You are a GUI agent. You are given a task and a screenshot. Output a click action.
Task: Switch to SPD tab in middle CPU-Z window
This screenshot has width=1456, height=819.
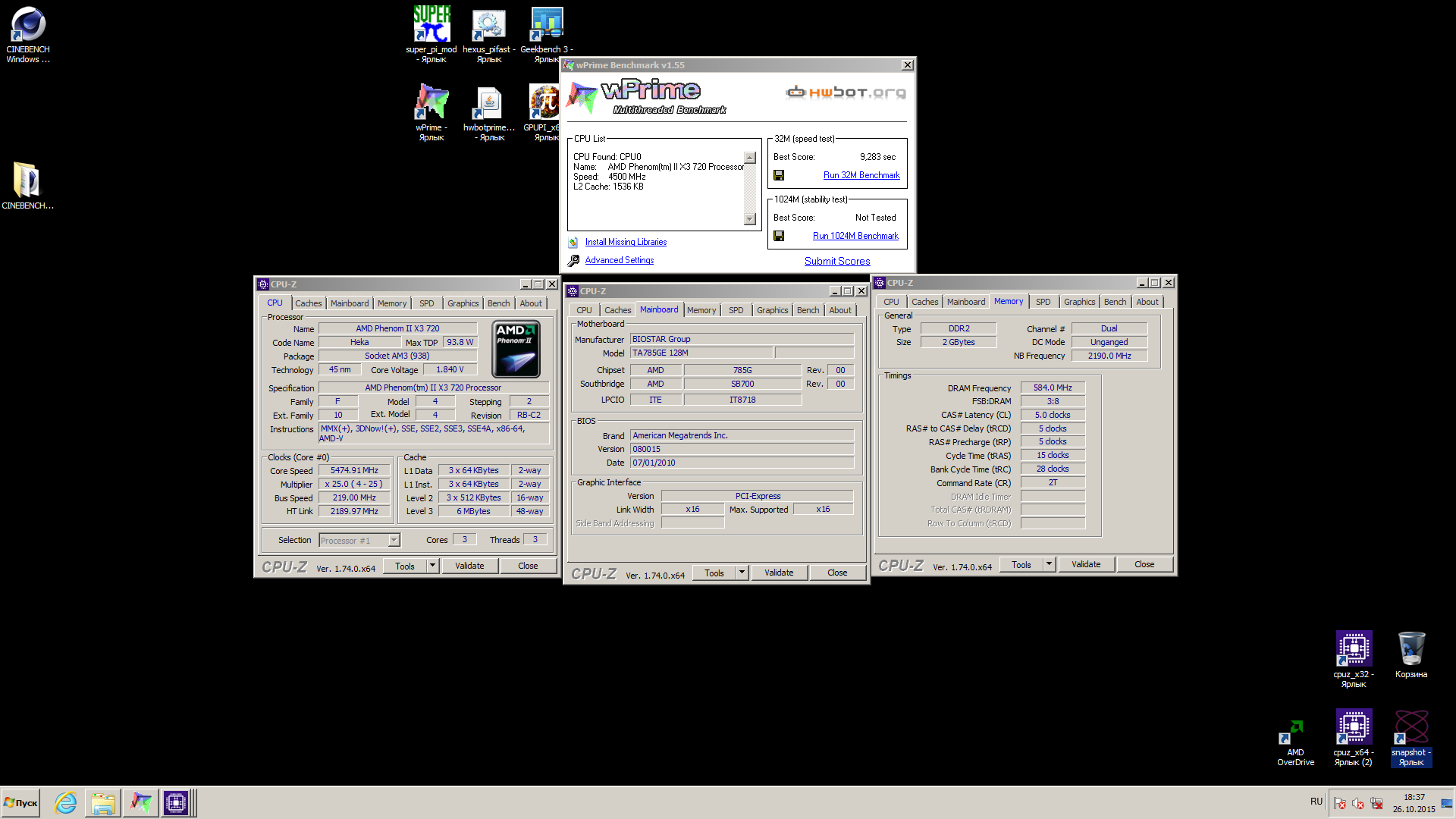(736, 310)
